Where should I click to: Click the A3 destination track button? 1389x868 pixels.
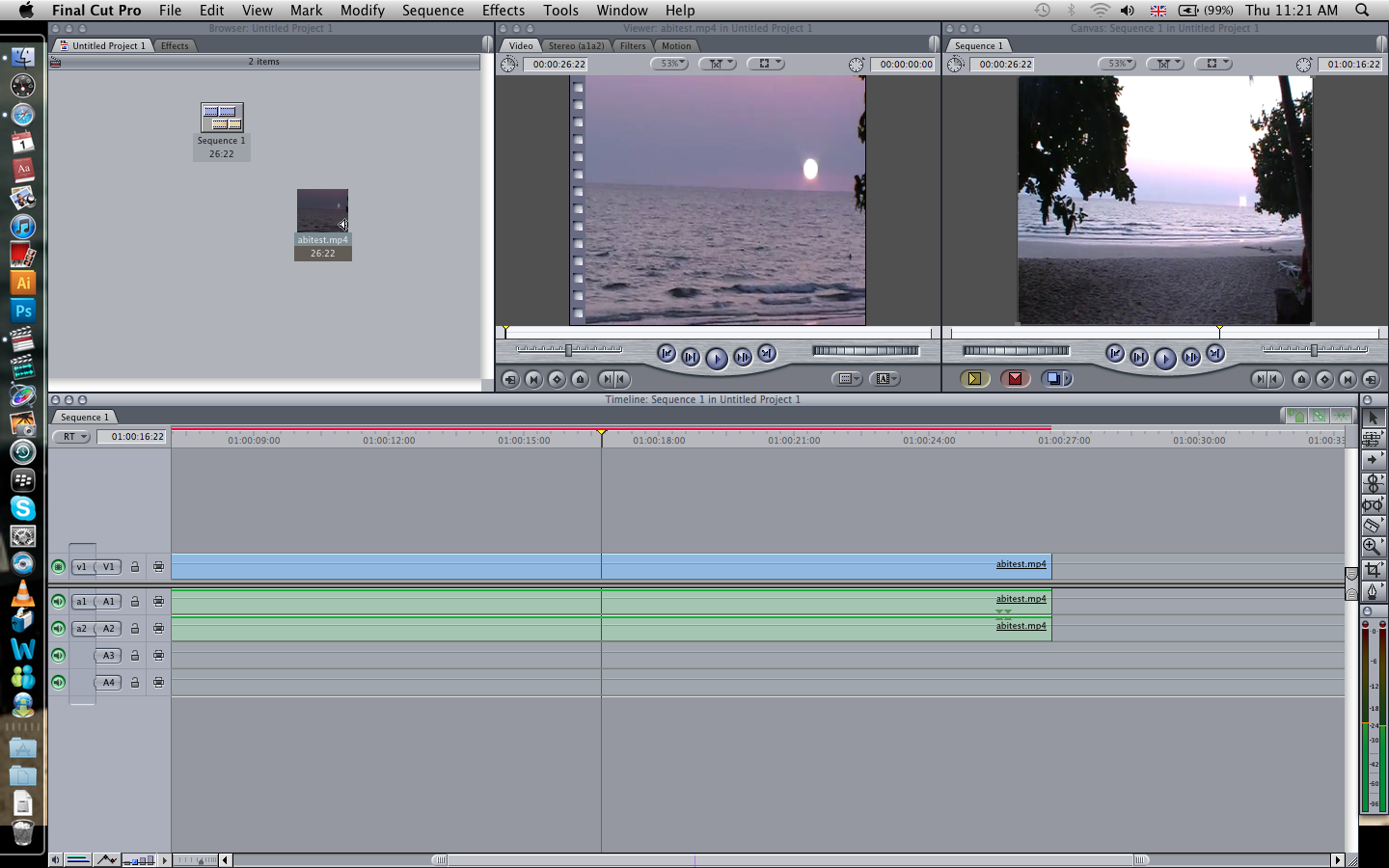[x=108, y=656]
